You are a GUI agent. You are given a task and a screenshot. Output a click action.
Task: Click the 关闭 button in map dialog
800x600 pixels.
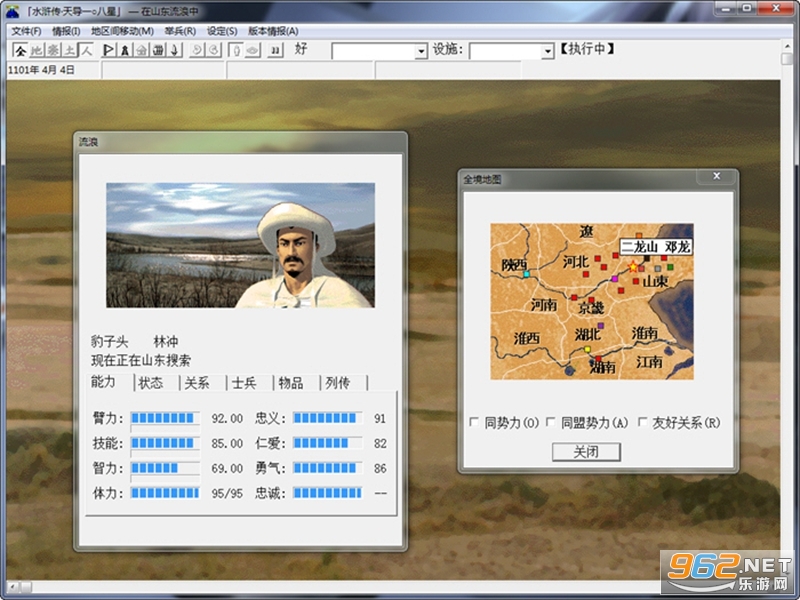click(586, 452)
